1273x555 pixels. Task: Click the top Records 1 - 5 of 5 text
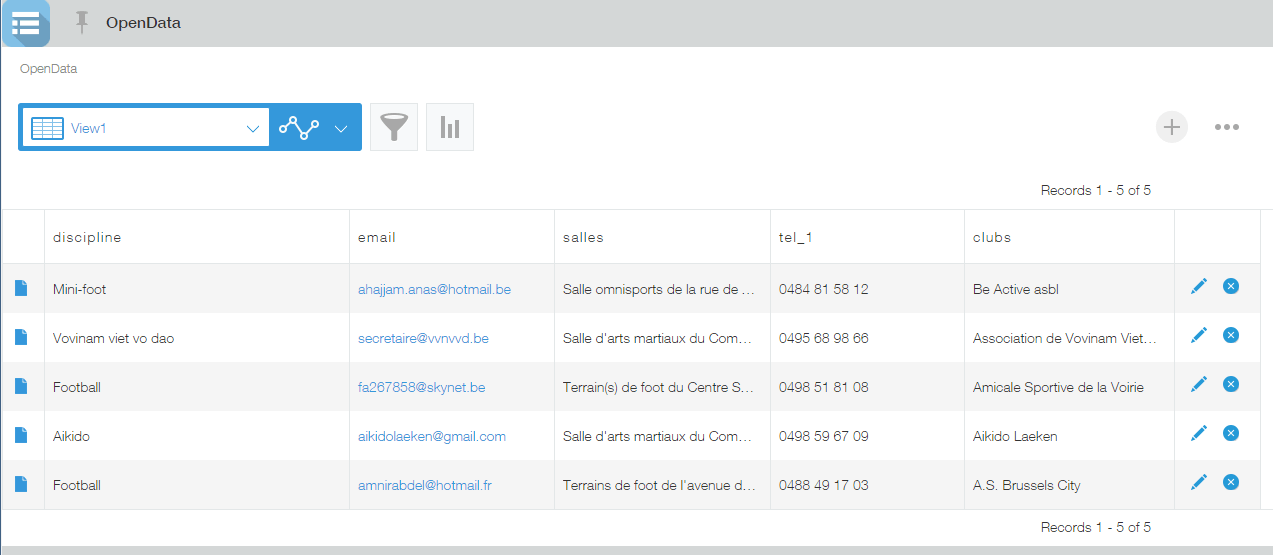point(1095,190)
